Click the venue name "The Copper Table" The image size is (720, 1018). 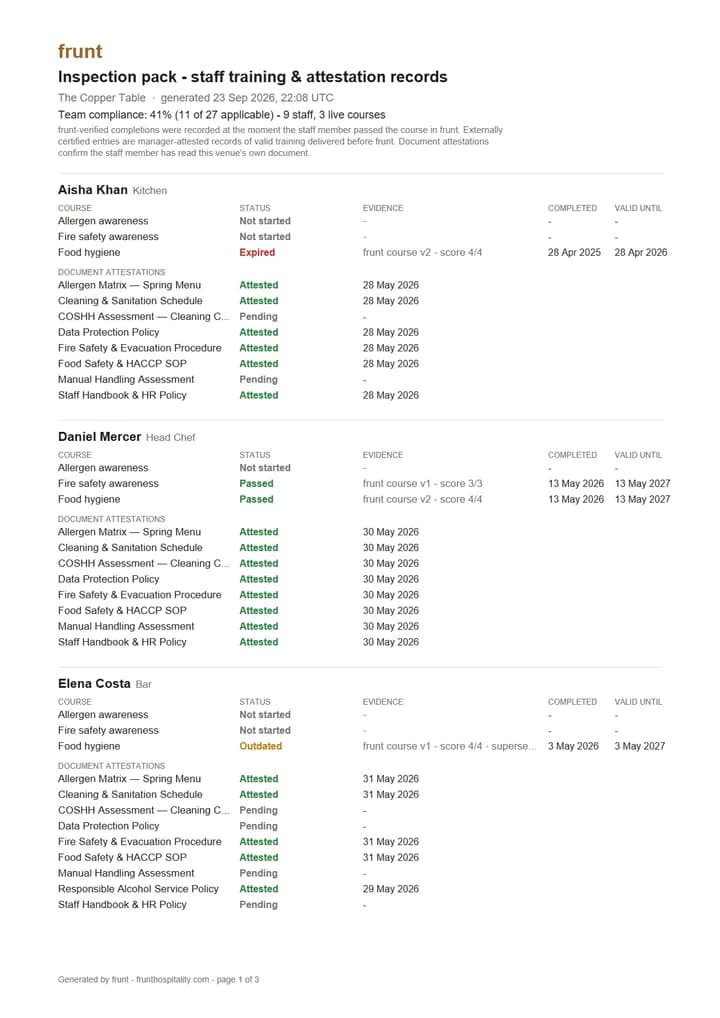[102, 98]
